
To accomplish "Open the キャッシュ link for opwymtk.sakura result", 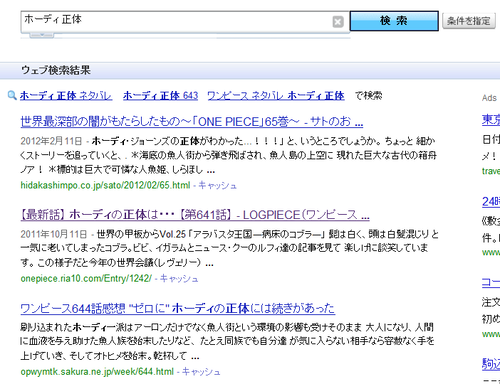I will tap(201, 371).
